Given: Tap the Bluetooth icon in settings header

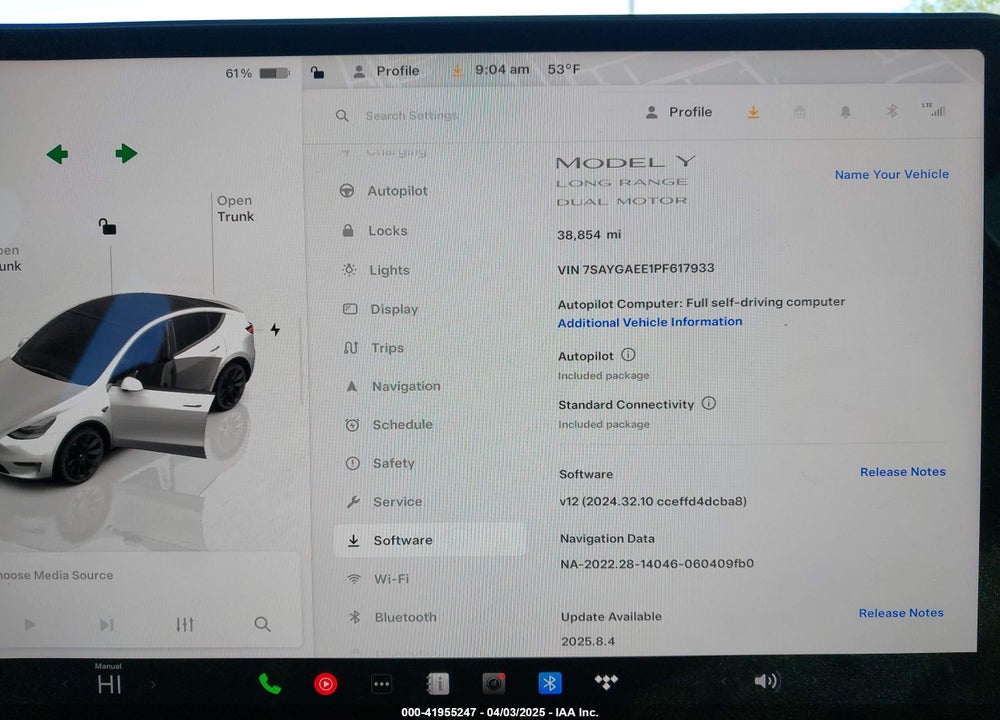Looking at the screenshot, I should [892, 111].
